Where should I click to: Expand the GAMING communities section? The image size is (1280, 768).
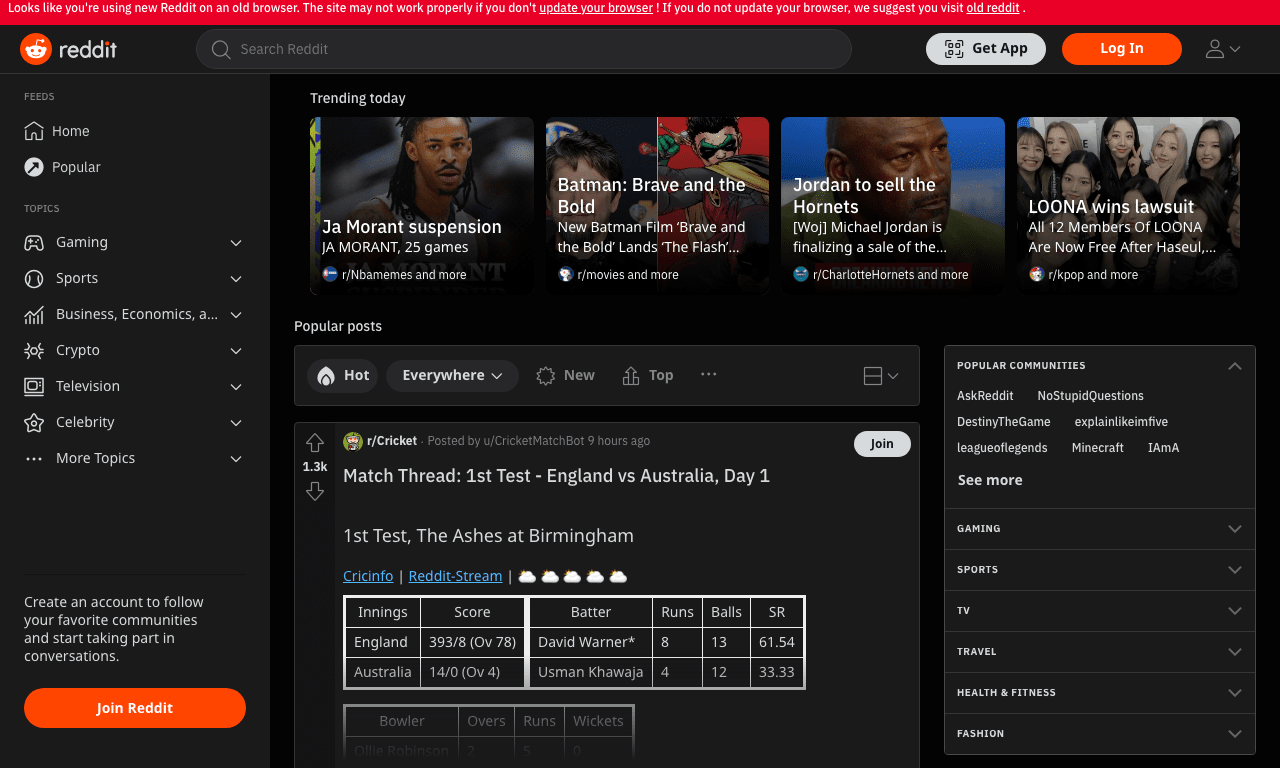1100,529
